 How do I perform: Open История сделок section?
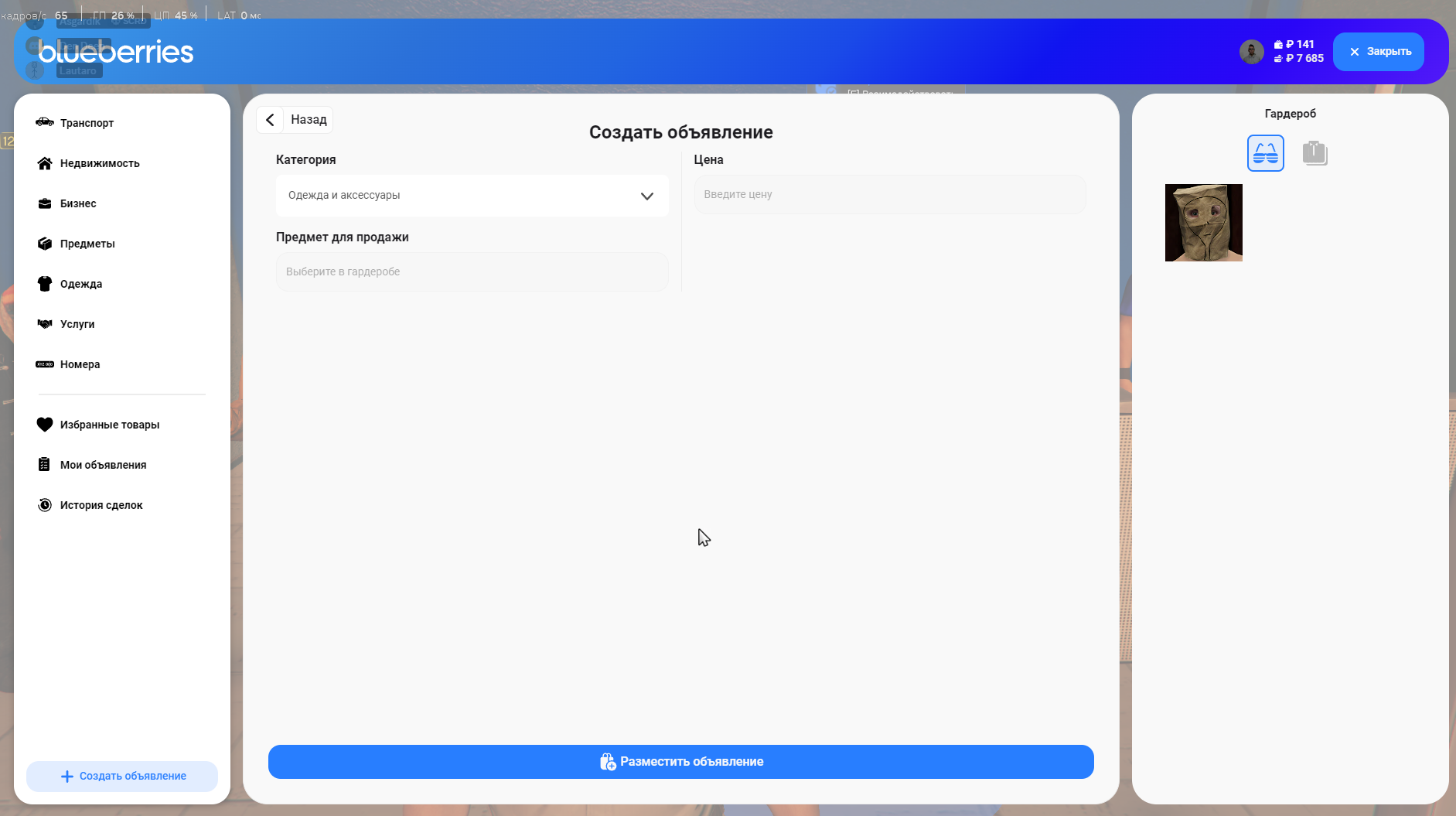(101, 505)
